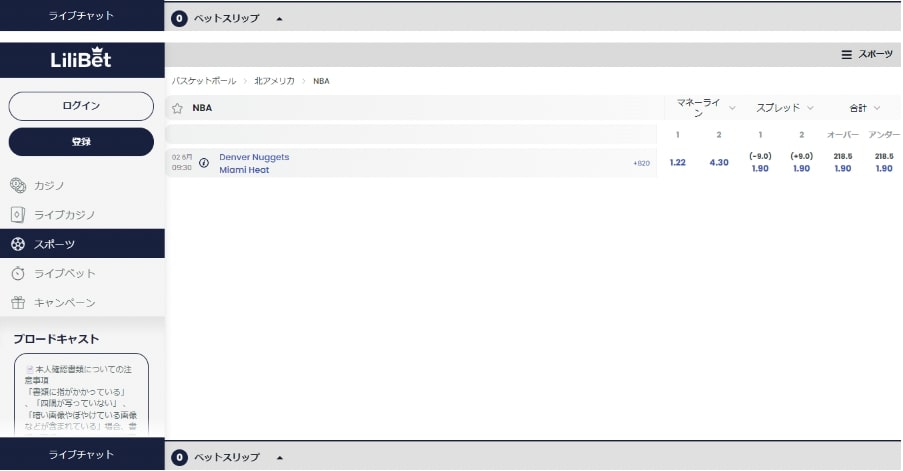Click the ブロードキャスト heading

click(56, 339)
